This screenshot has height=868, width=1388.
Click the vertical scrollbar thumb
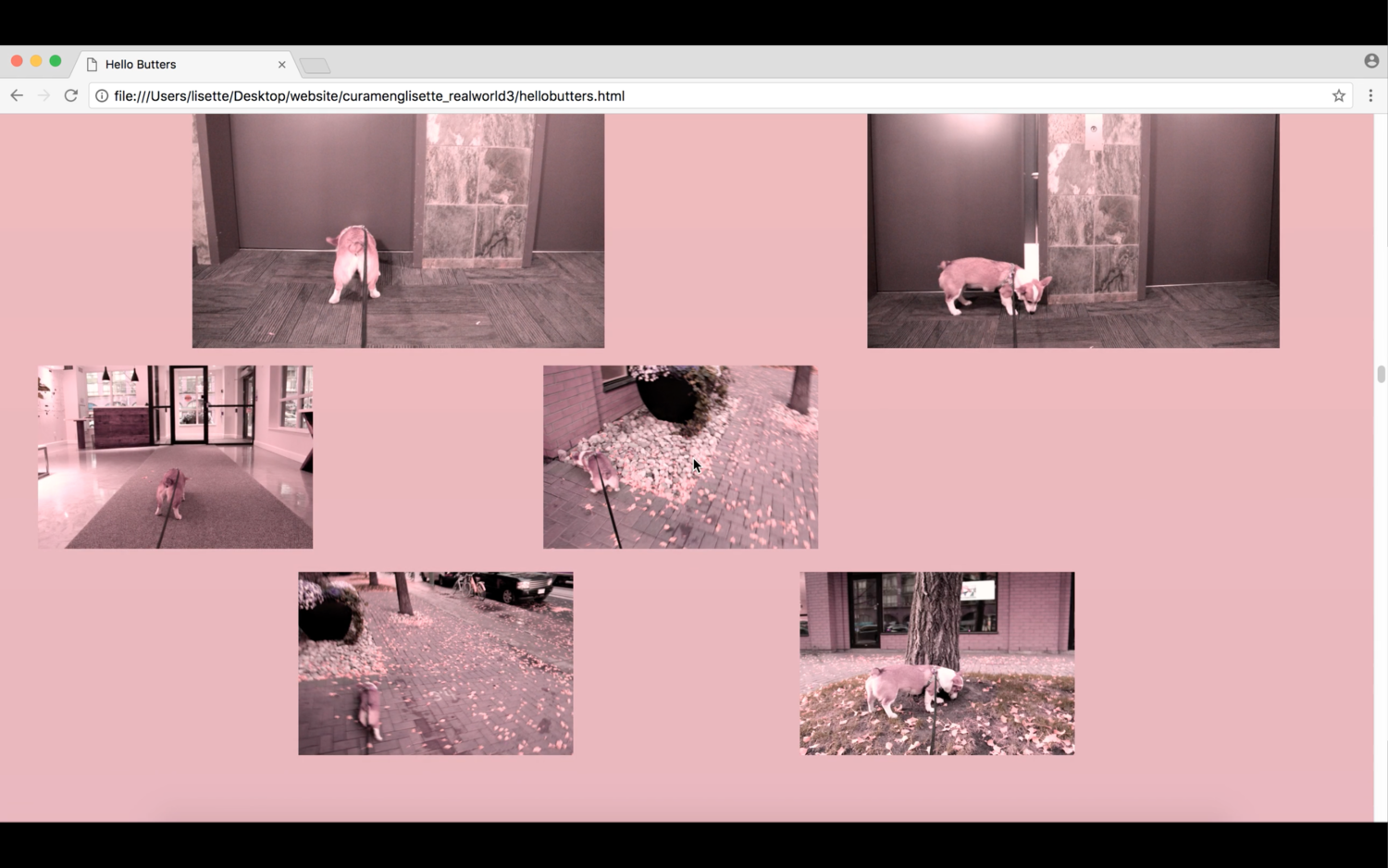pyautogui.click(x=1381, y=374)
